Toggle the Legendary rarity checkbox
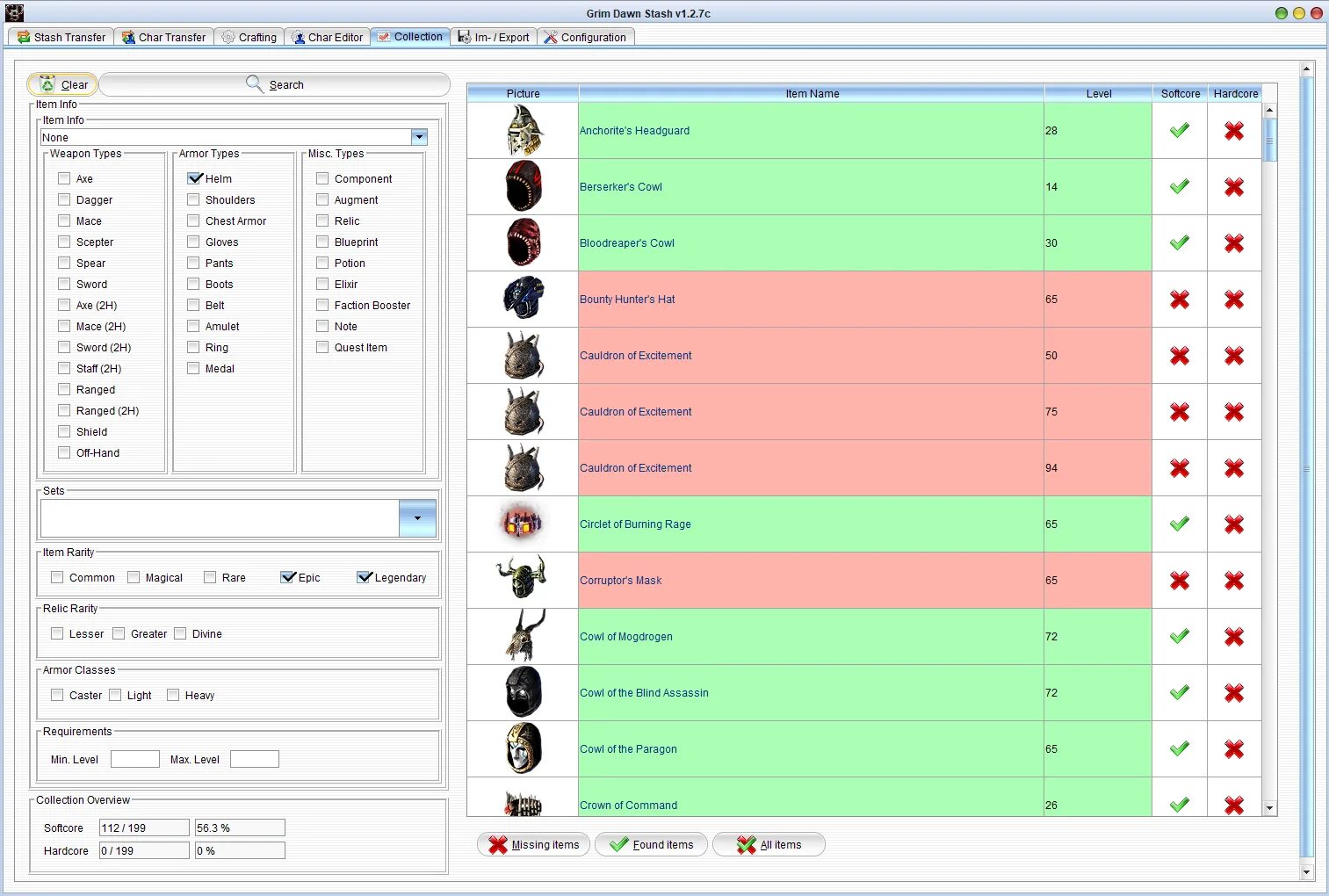This screenshot has width=1329, height=896. pyautogui.click(x=364, y=577)
